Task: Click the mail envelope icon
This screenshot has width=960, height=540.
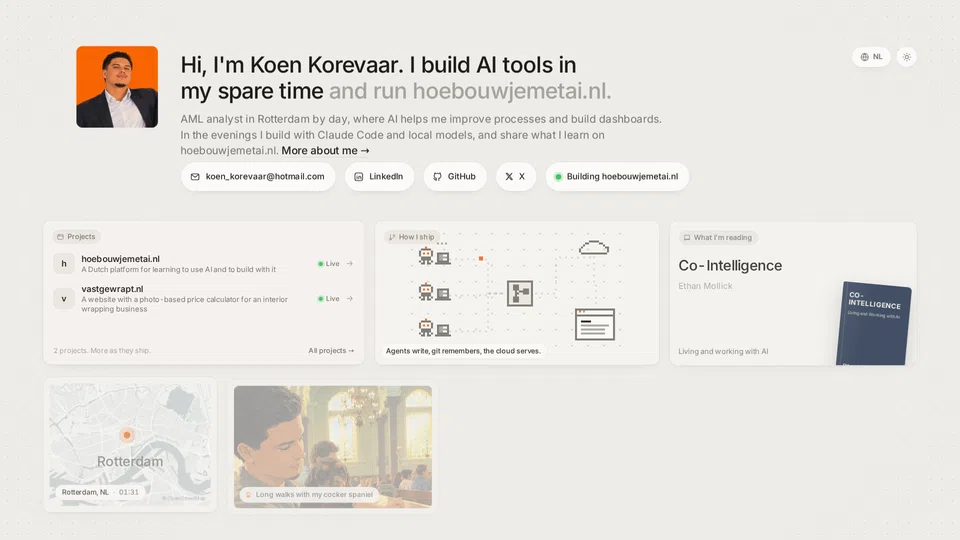Action: click(195, 176)
